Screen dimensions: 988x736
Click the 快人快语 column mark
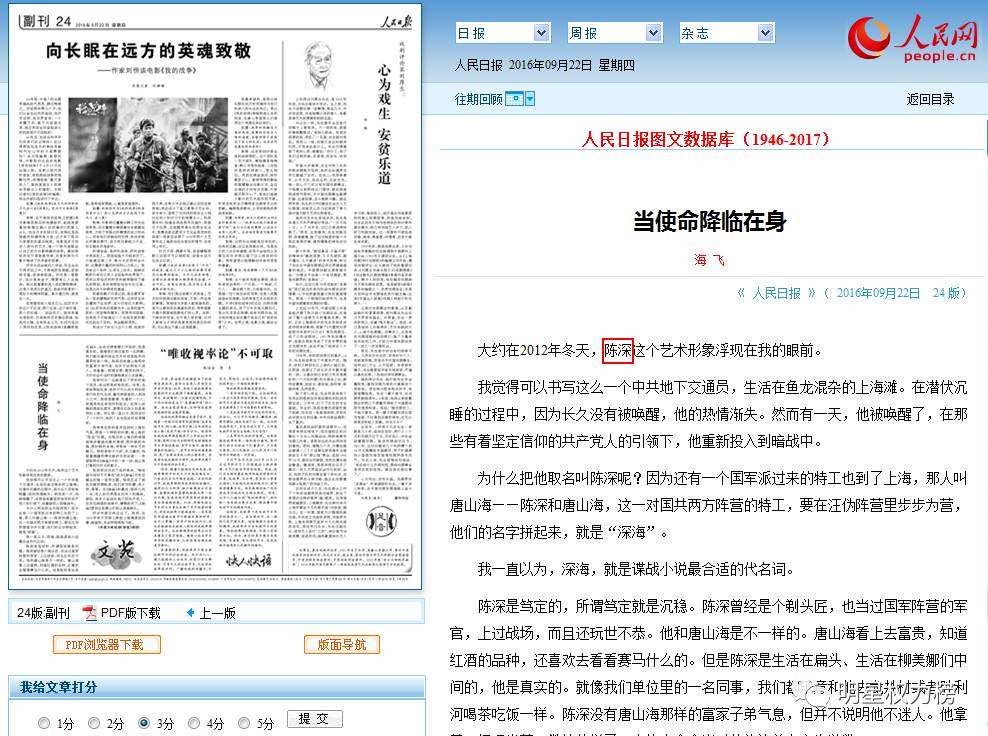[x=250, y=561]
